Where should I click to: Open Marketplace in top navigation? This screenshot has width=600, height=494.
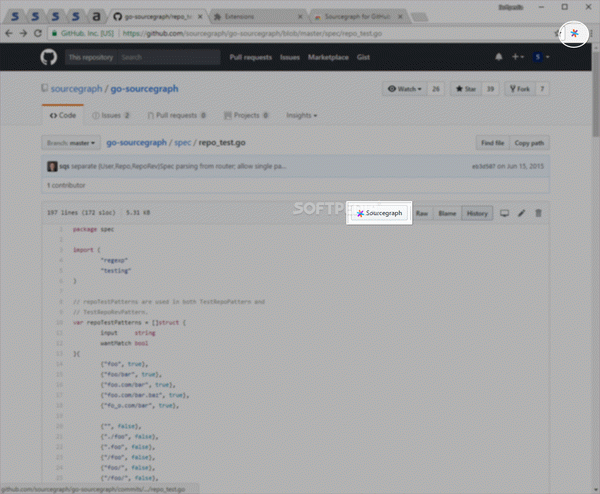pos(328,57)
